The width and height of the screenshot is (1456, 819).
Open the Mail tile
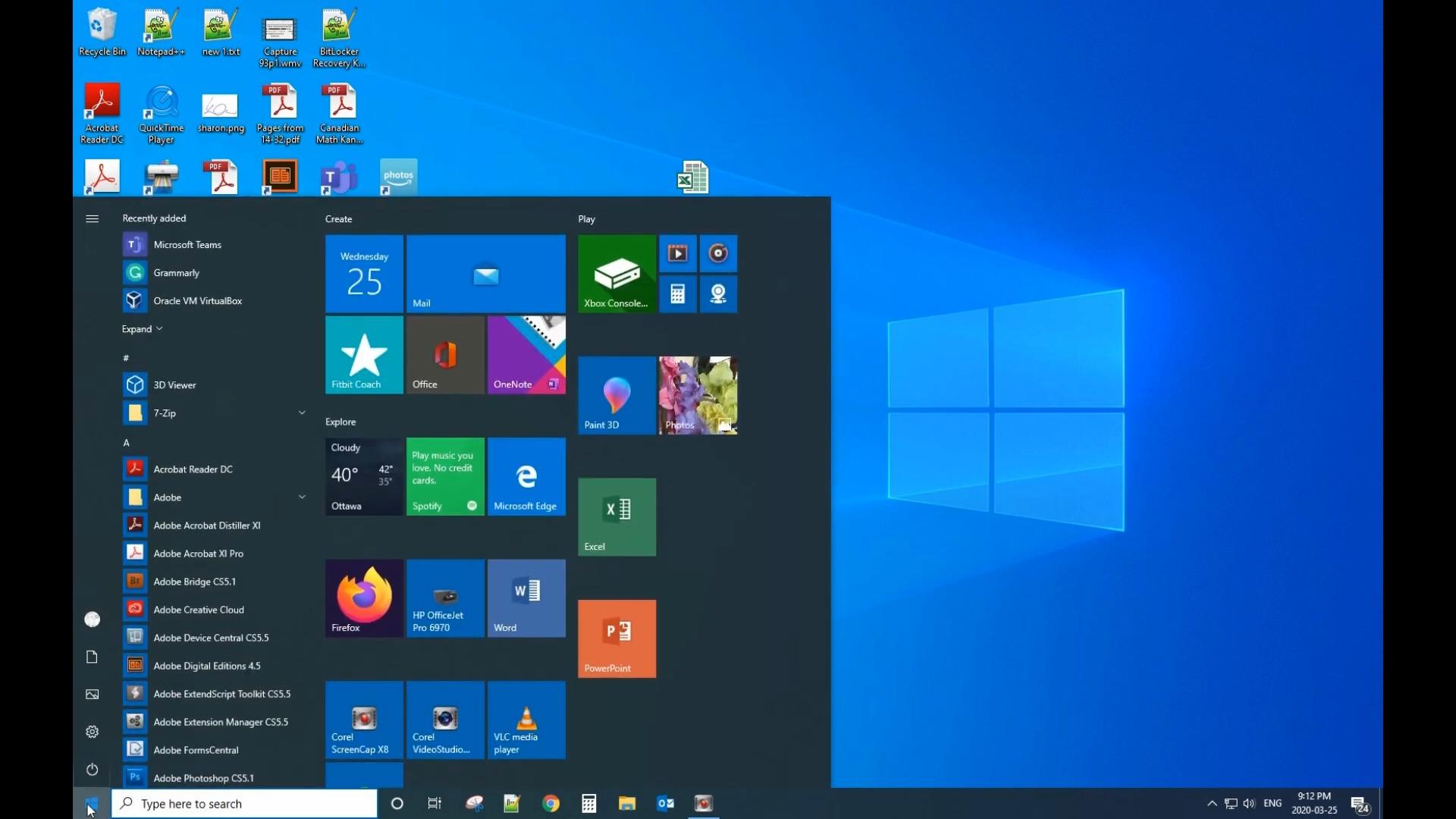(x=485, y=274)
